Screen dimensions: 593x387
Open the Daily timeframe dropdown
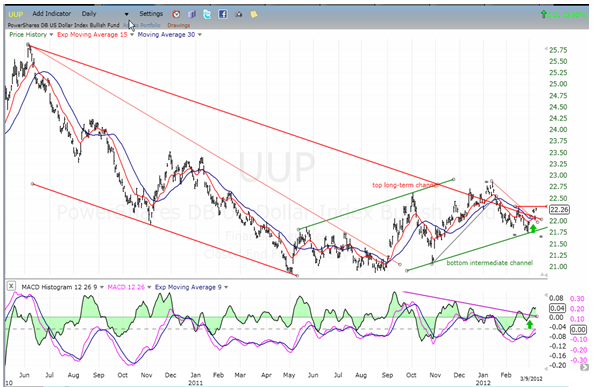point(105,14)
